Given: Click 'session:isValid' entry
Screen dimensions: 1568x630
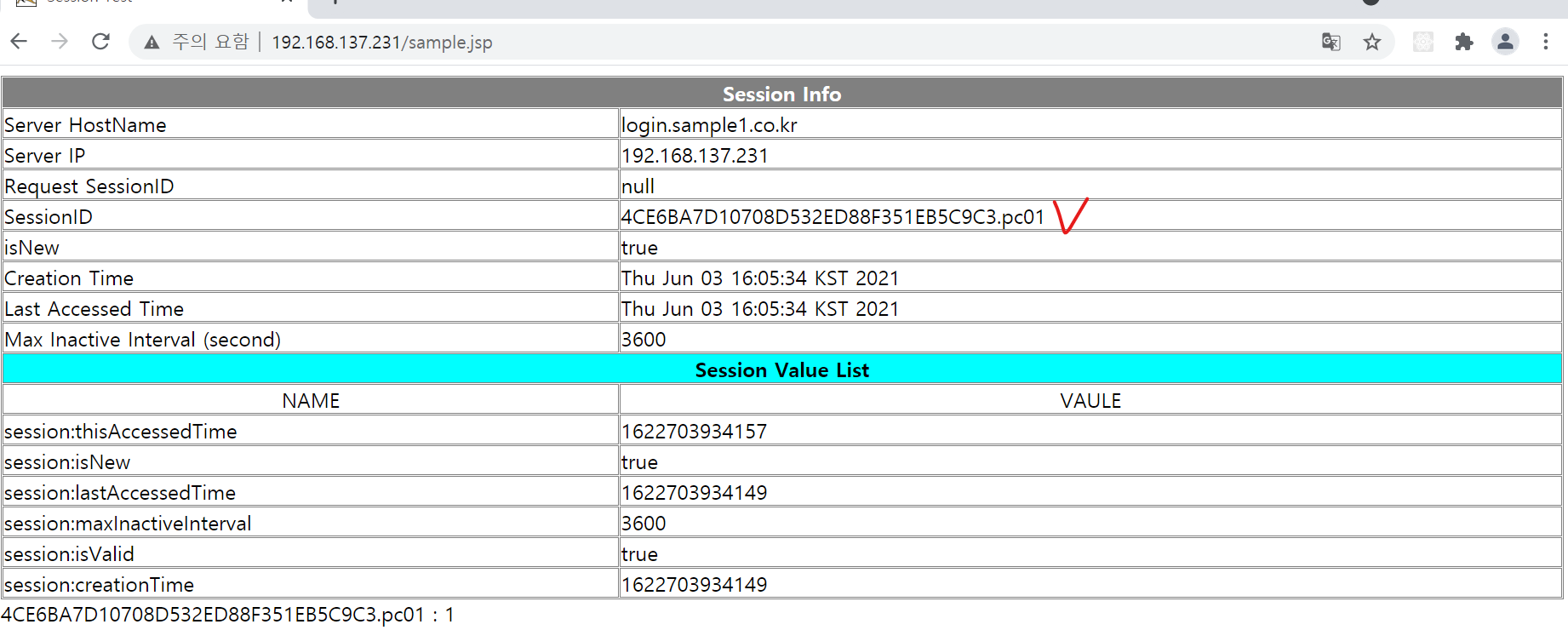Looking at the screenshot, I should [69, 554].
